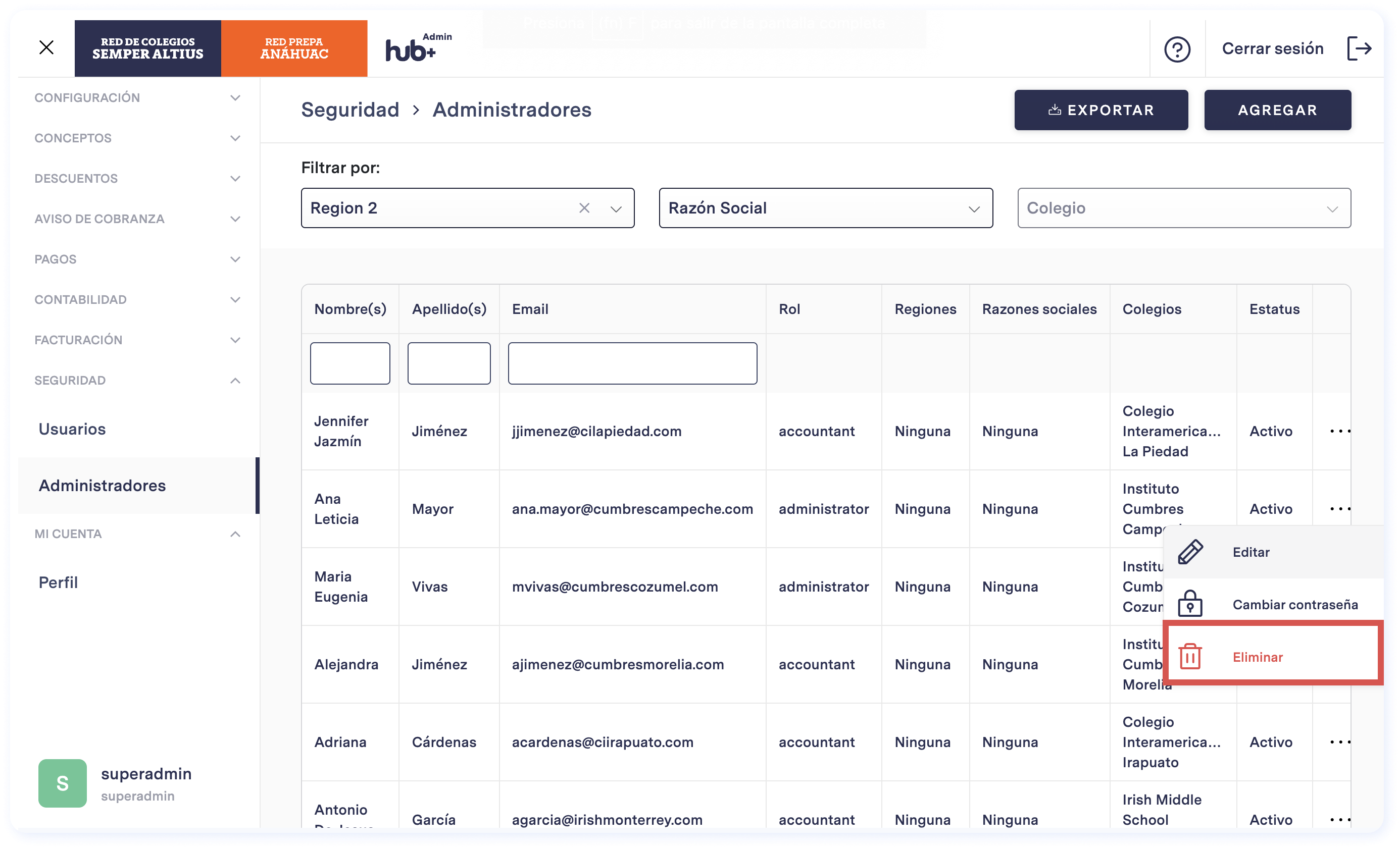Expand the Aviso de Cobranza section
Screen dimensions: 1400x849
138,219
